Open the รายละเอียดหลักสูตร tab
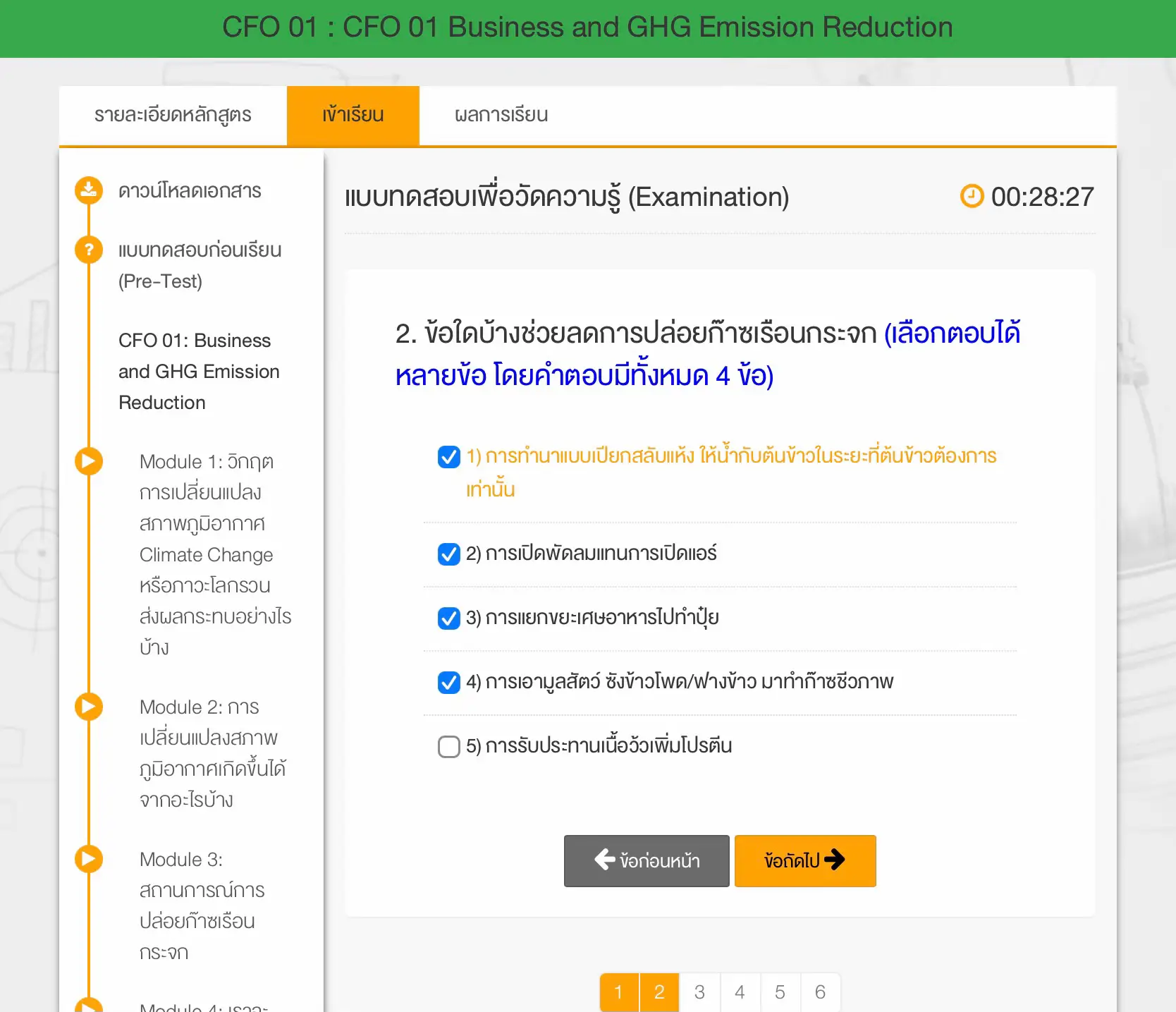This screenshot has width=1176, height=1012. 173,115
